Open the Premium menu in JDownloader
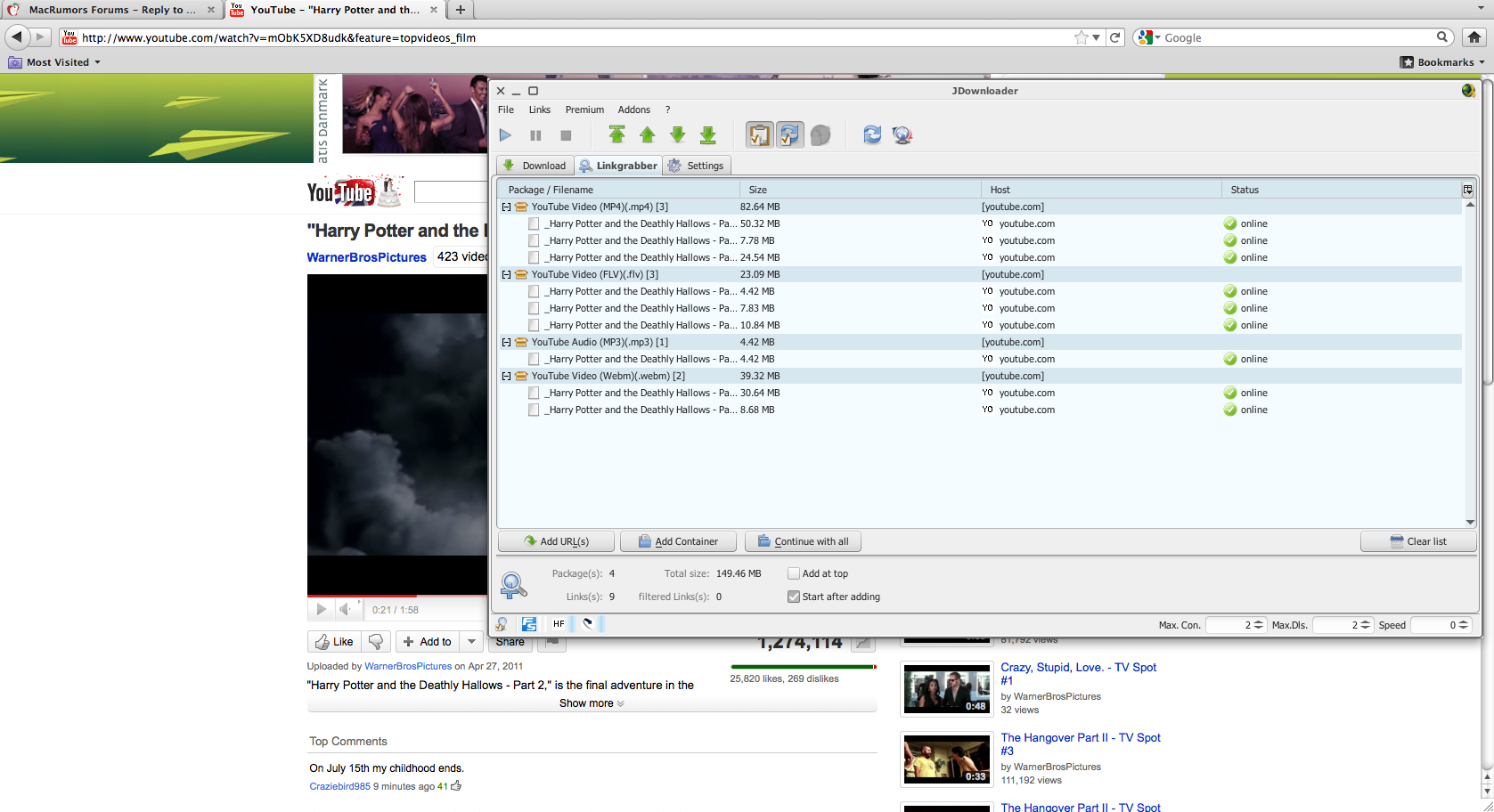The image size is (1494, 812). 584,110
